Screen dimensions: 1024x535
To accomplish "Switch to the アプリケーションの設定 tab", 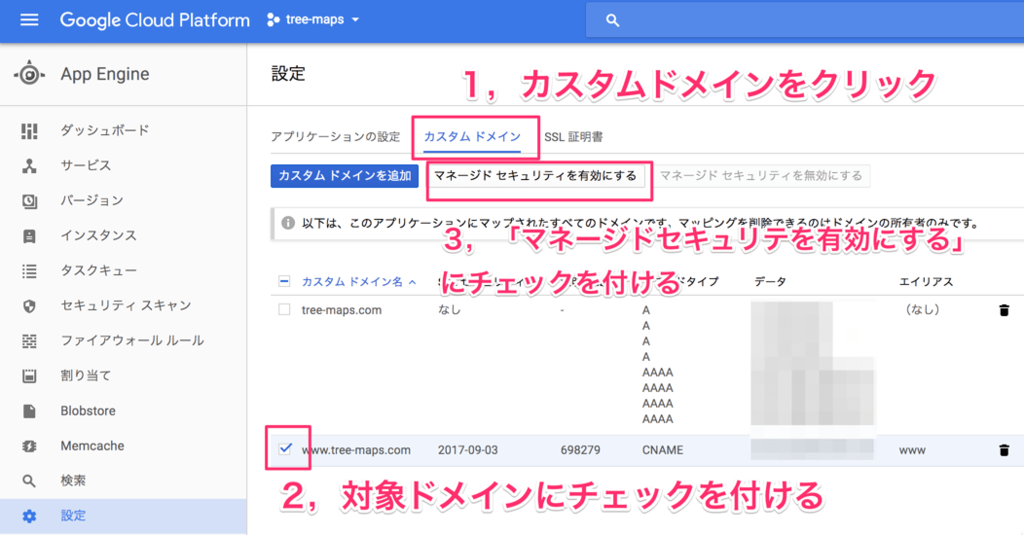I will [335, 137].
